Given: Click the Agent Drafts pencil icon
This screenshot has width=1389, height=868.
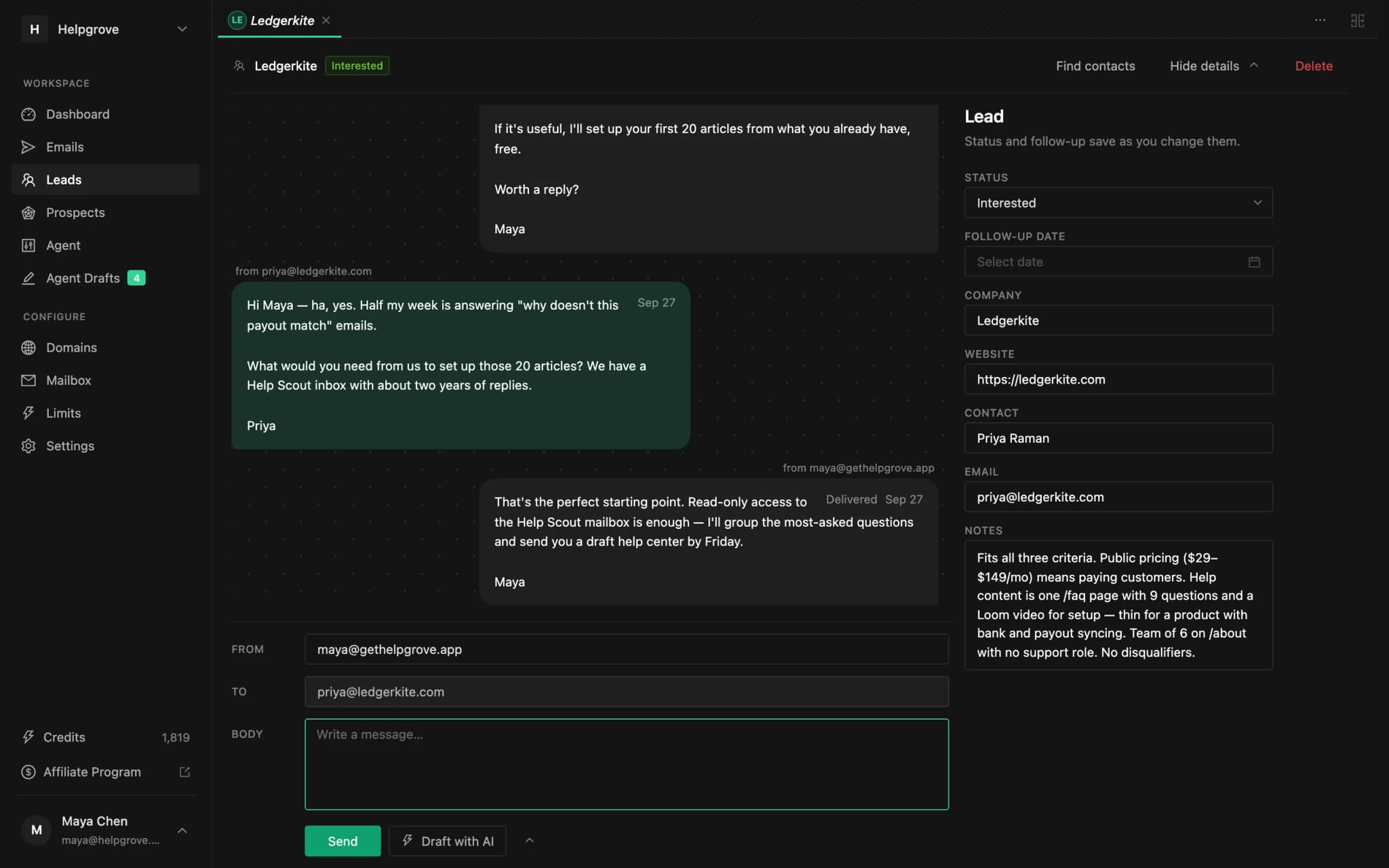Looking at the screenshot, I should click(28, 278).
